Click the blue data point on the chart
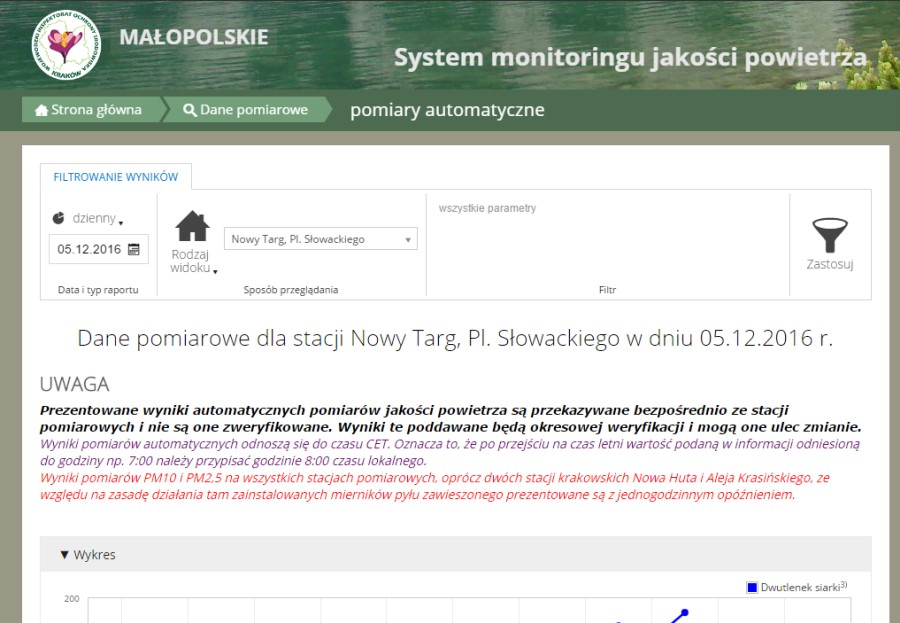The width and height of the screenshot is (900, 623). coord(684,613)
